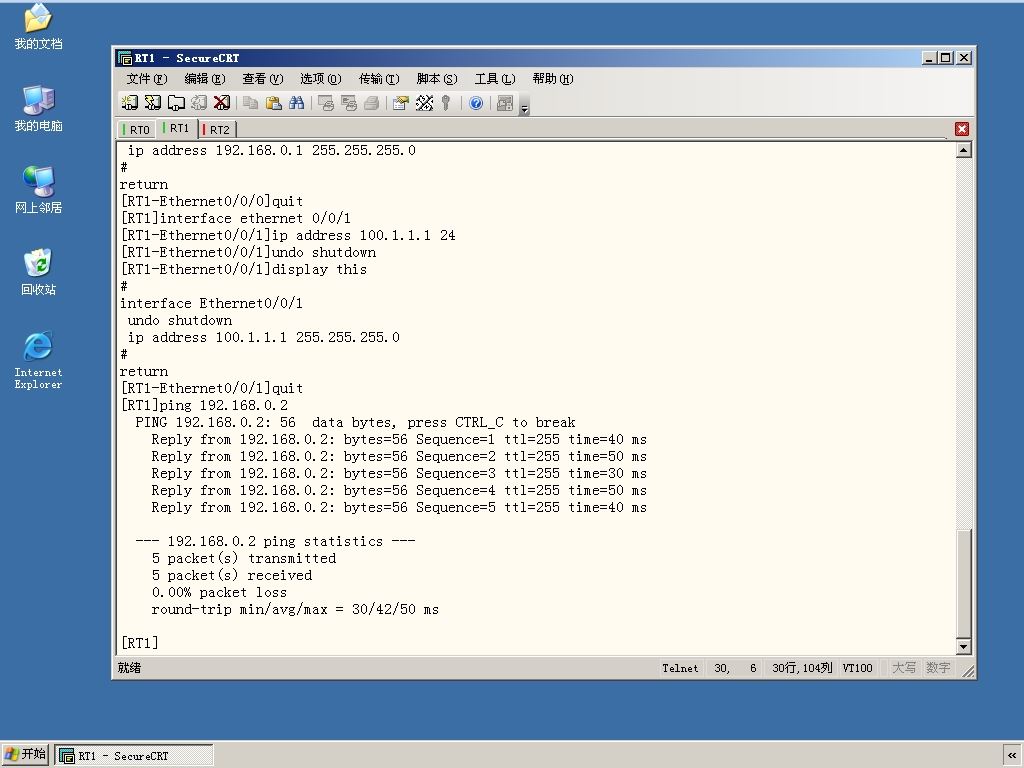Click the VT100 status bar entry
This screenshot has width=1024, height=768.
point(857,668)
